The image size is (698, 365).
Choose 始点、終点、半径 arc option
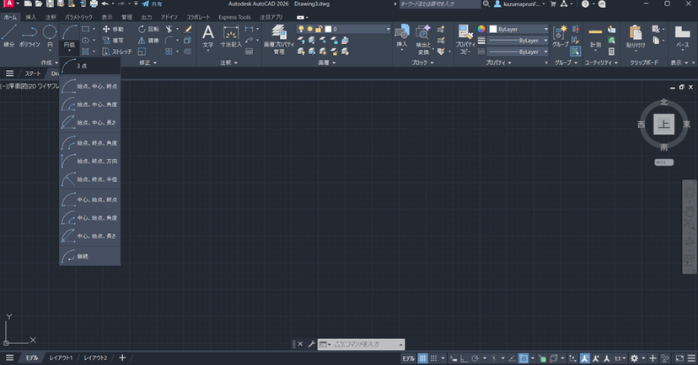[x=89, y=179]
